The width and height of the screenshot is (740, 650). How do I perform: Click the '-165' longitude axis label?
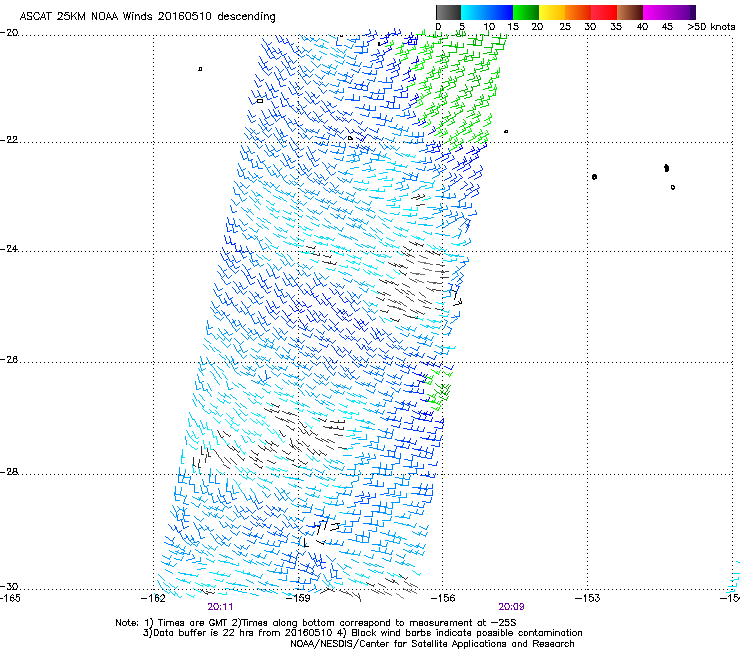(10, 598)
